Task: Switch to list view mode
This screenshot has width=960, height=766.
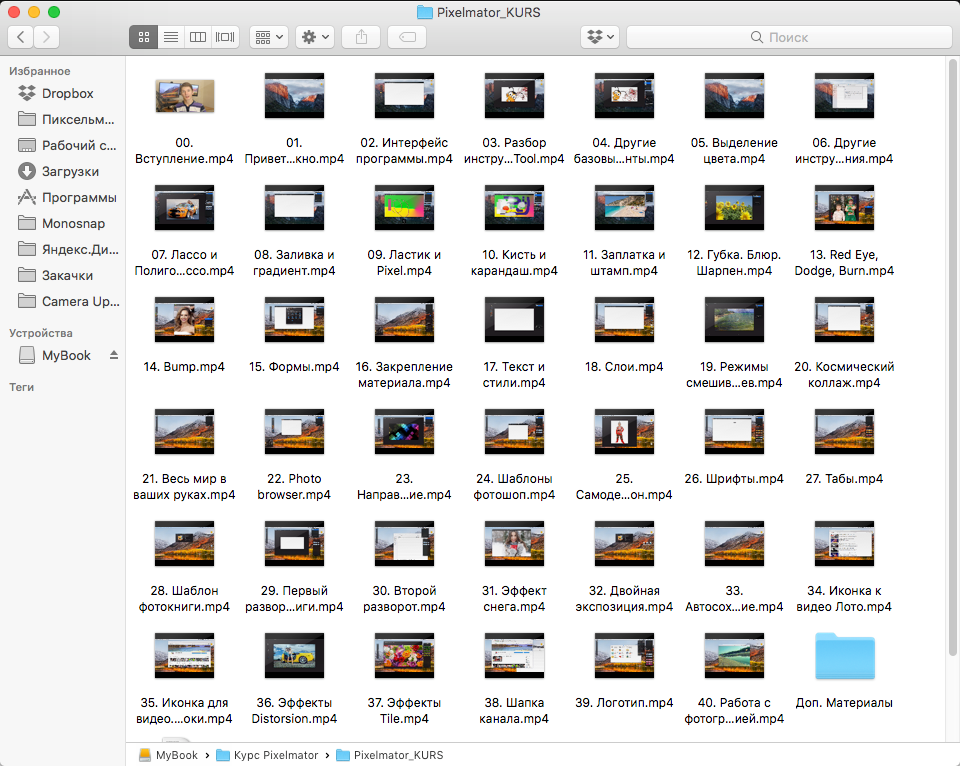Action: click(x=171, y=37)
